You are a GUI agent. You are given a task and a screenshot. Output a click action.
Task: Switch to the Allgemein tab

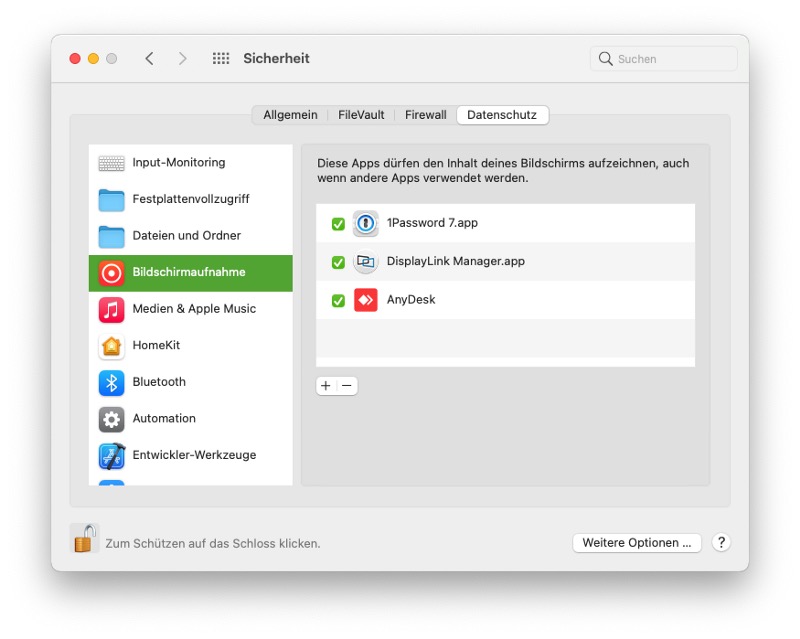pyautogui.click(x=290, y=115)
